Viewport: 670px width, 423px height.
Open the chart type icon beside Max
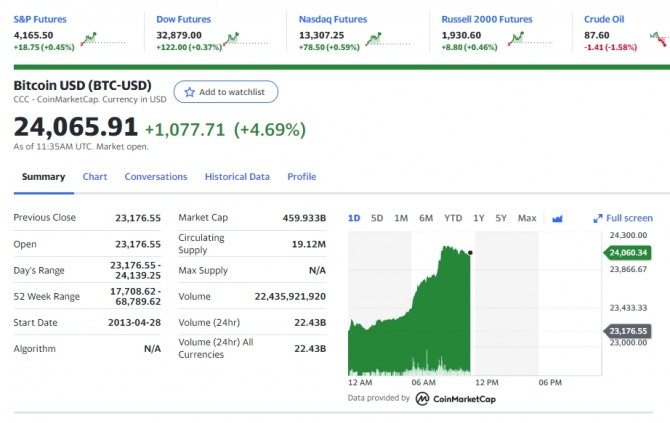[558, 218]
